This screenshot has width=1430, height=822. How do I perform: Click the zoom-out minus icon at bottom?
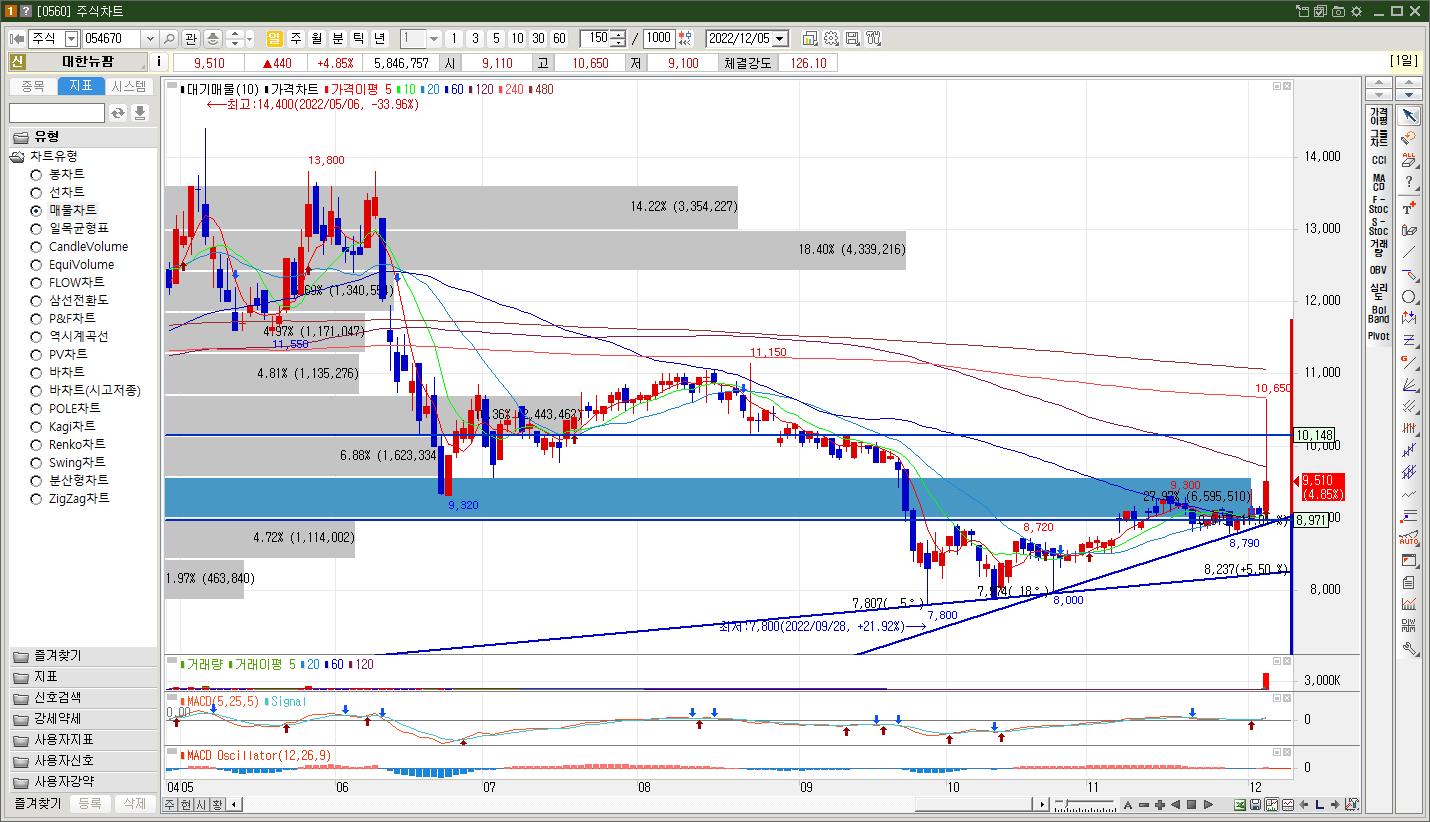[x=1144, y=804]
